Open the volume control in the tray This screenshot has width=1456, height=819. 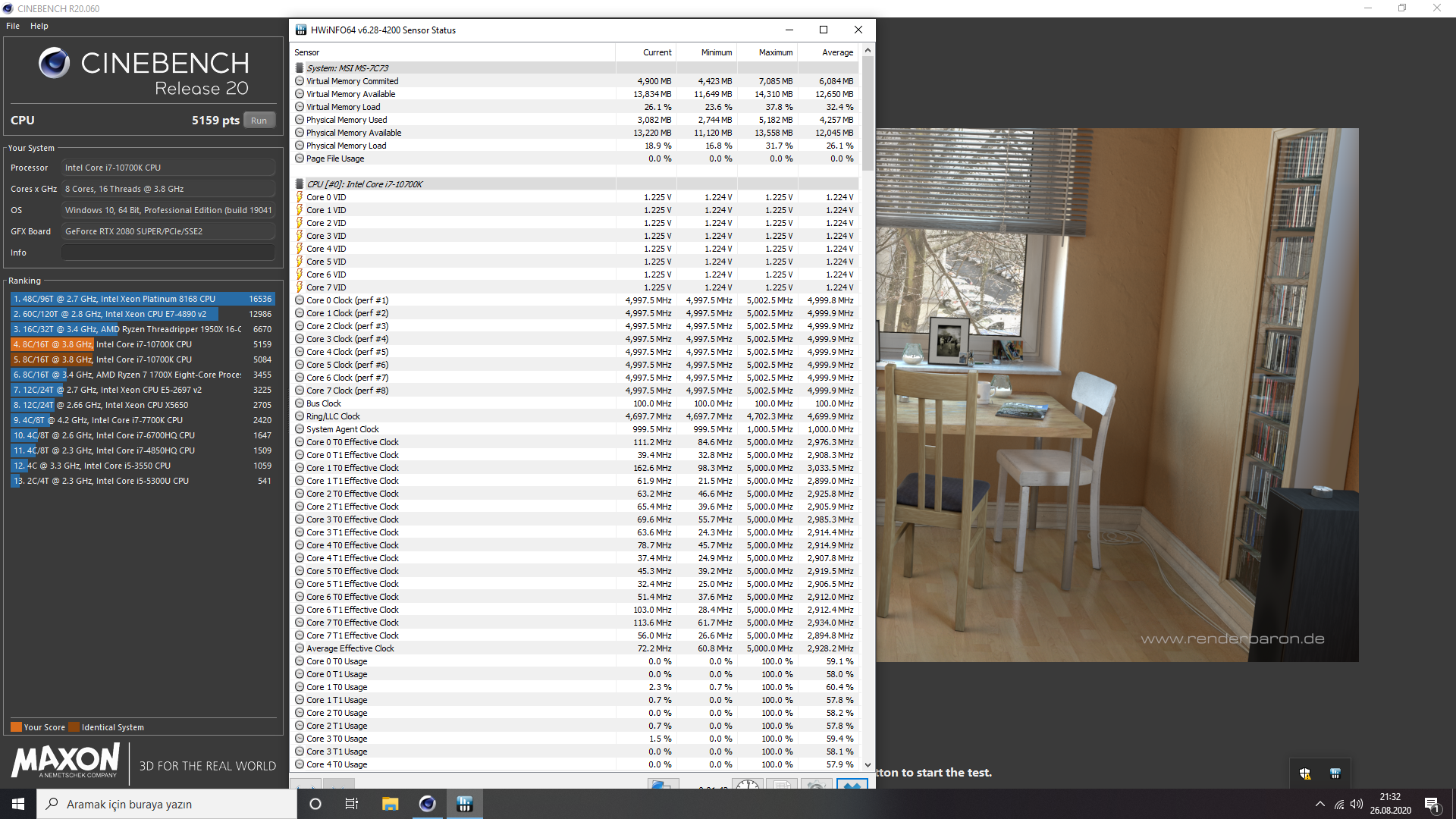click(x=1357, y=804)
